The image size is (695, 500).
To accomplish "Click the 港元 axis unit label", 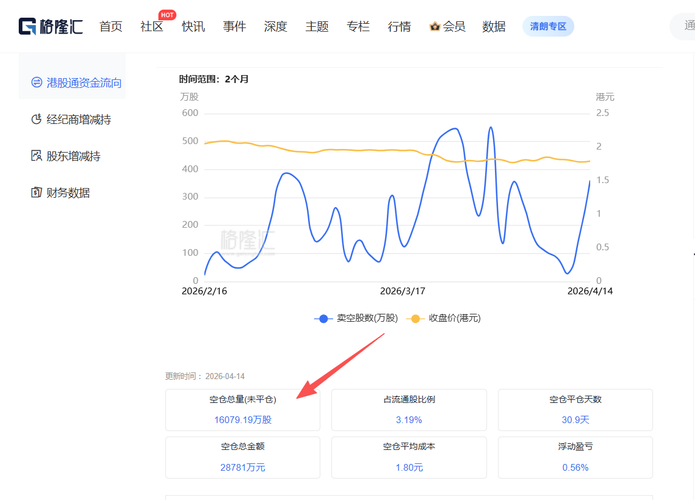I will 605,97.
